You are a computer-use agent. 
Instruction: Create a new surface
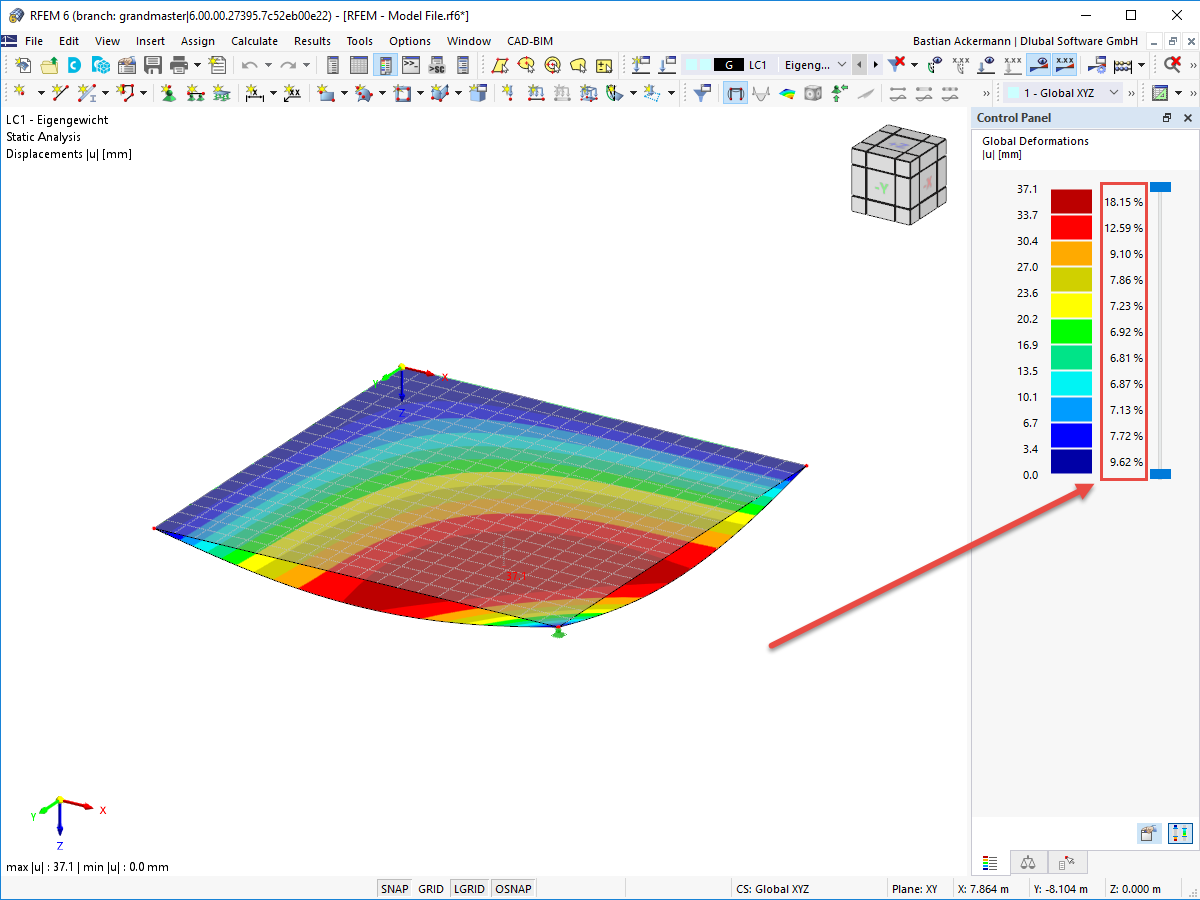pos(325,93)
